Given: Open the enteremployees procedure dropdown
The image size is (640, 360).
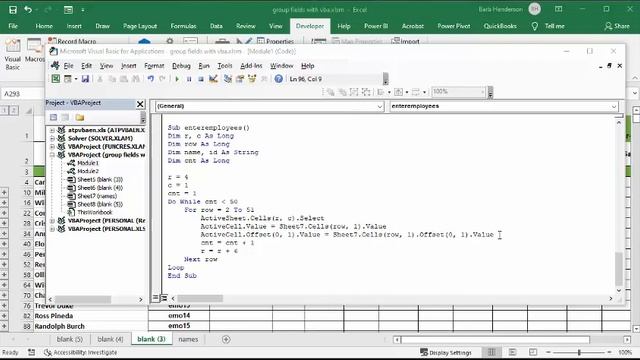Looking at the screenshot, I should 614,106.
